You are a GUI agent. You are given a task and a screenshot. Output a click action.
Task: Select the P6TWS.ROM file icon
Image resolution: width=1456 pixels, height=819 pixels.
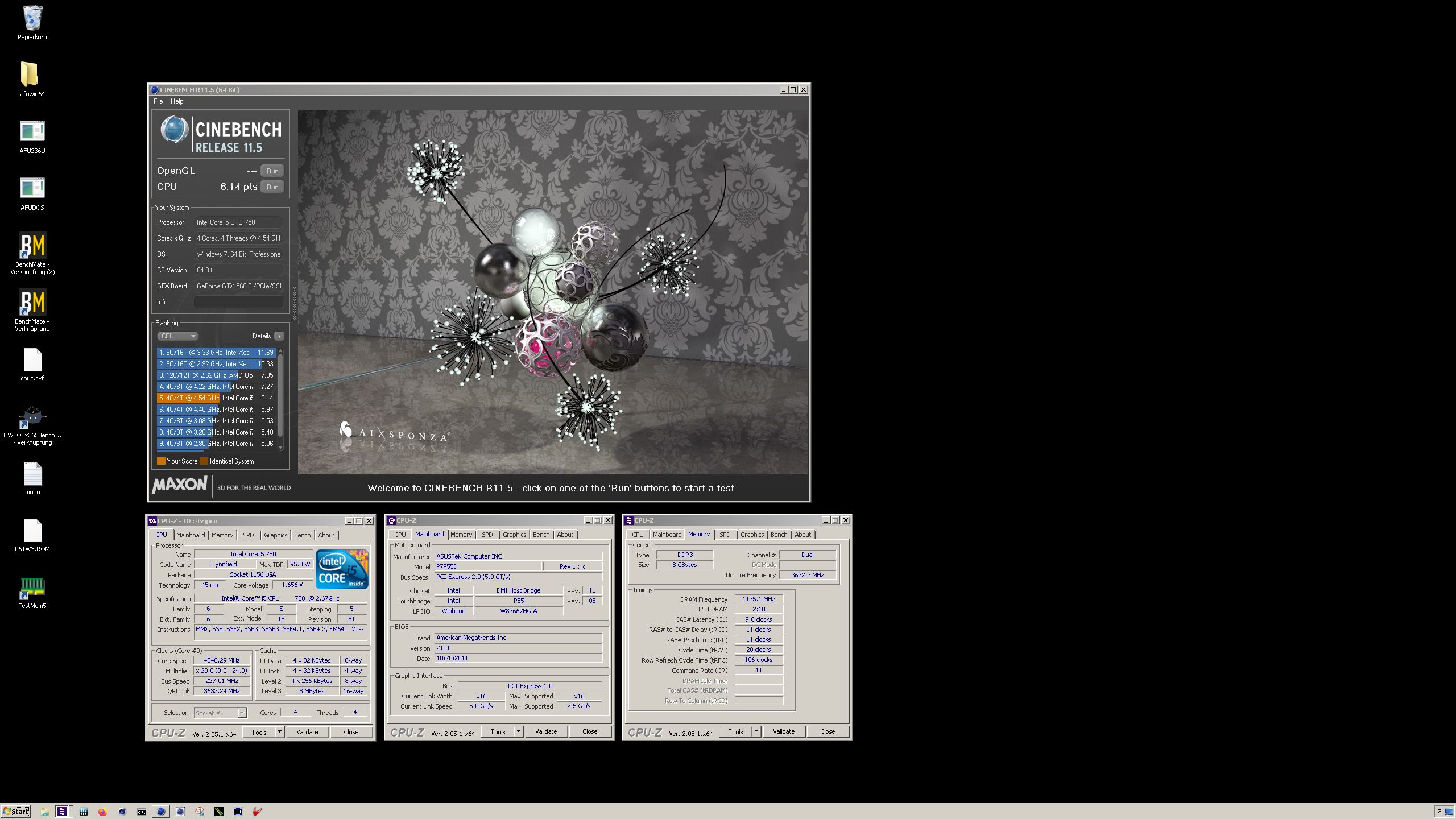32,535
